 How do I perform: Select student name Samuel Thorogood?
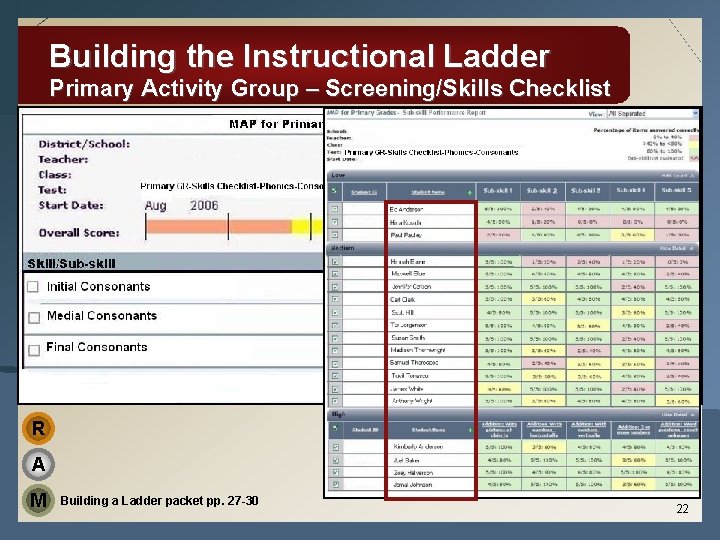click(414, 363)
